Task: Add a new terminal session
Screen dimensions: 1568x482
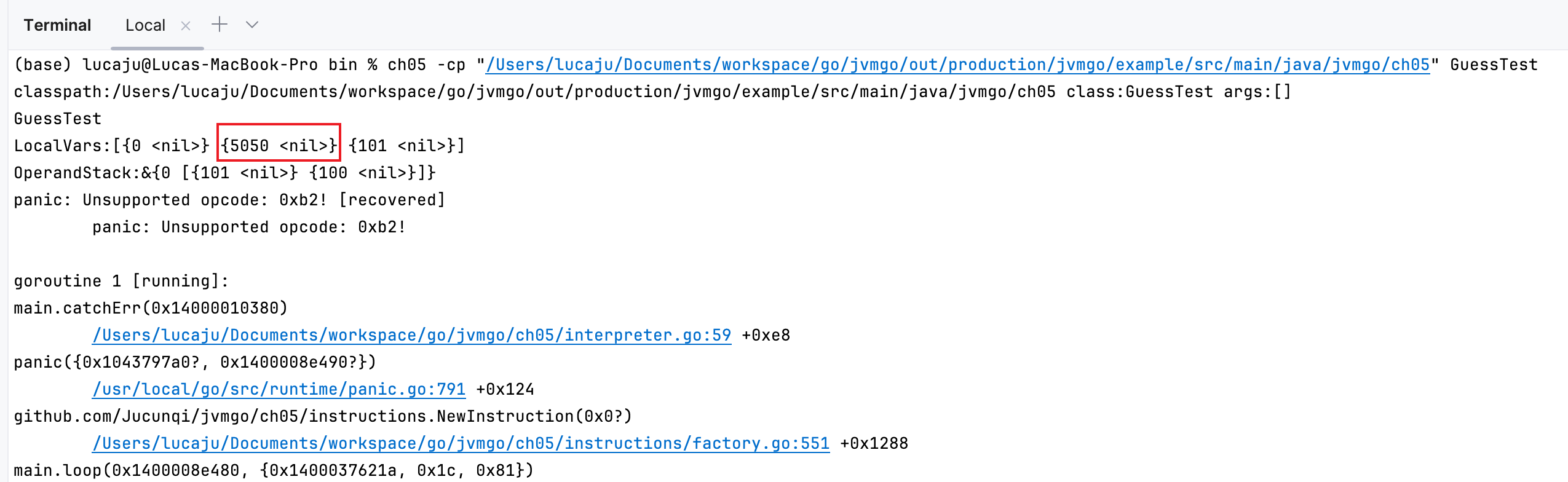Action: coord(220,25)
